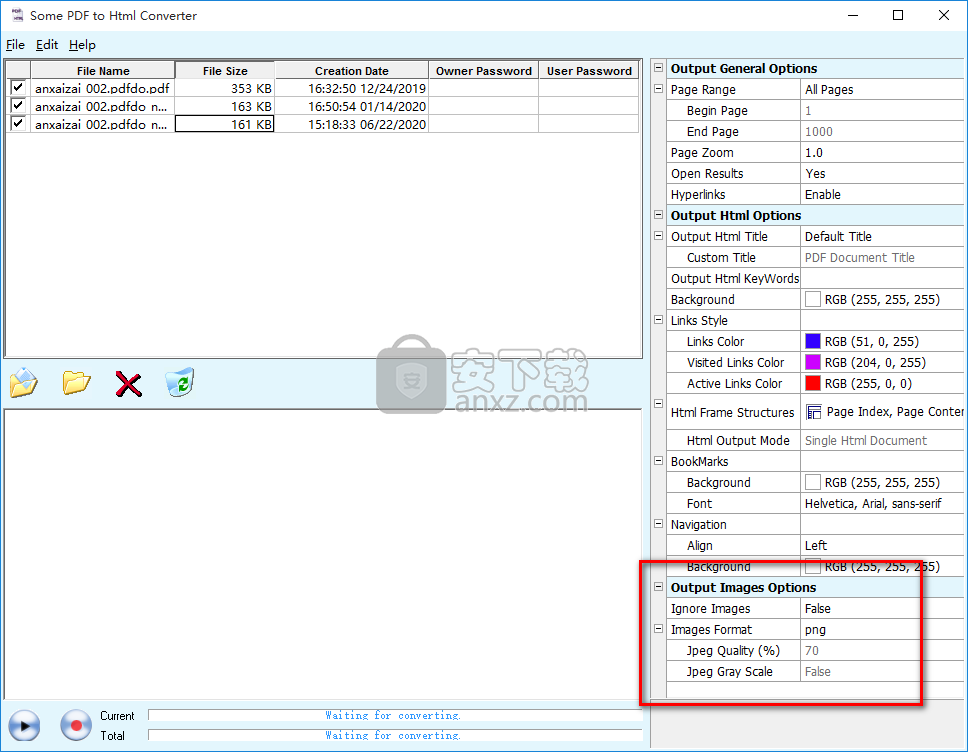Click the Page Zoom value 1.0
The image size is (968, 752).
click(883, 152)
